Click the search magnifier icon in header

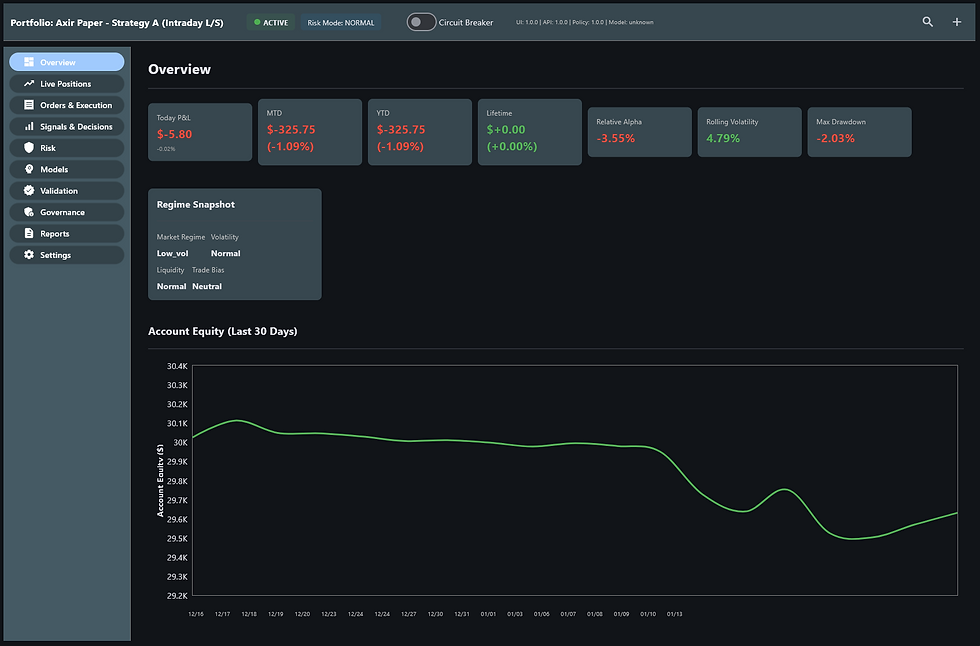[x=928, y=22]
